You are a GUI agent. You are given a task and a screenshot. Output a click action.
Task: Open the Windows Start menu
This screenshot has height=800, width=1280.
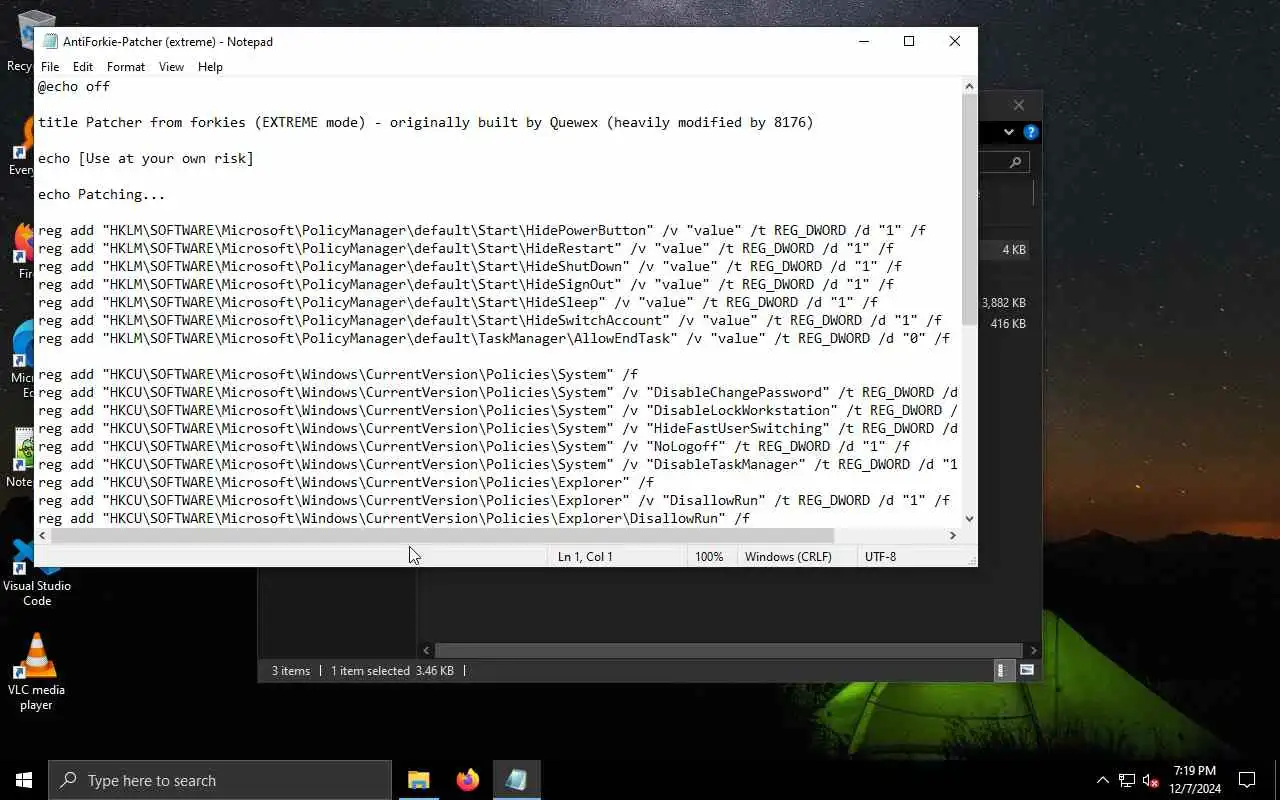[24, 780]
